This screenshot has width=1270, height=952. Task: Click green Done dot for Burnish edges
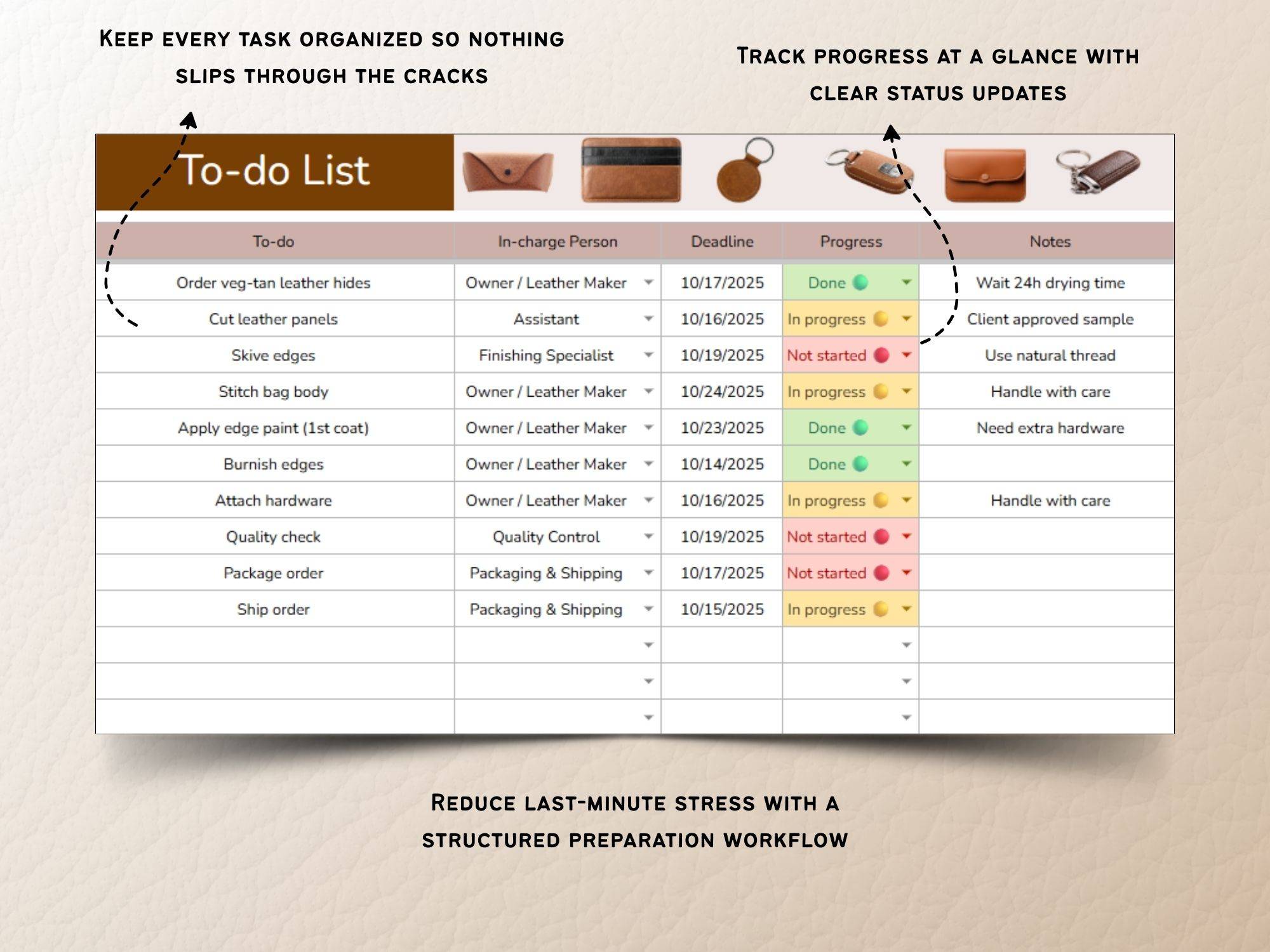[860, 464]
